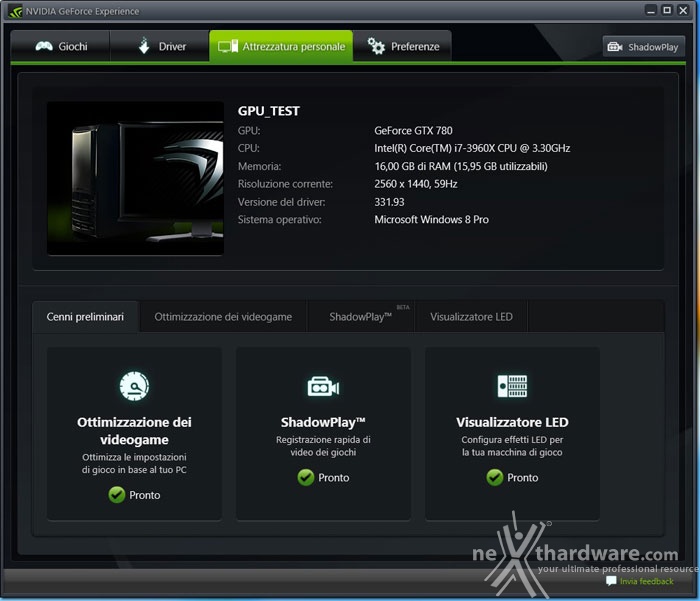Click the Ottimizzazione dei videogame card title
Image resolution: width=700 pixels, height=601 pixels.
point(134,431)
